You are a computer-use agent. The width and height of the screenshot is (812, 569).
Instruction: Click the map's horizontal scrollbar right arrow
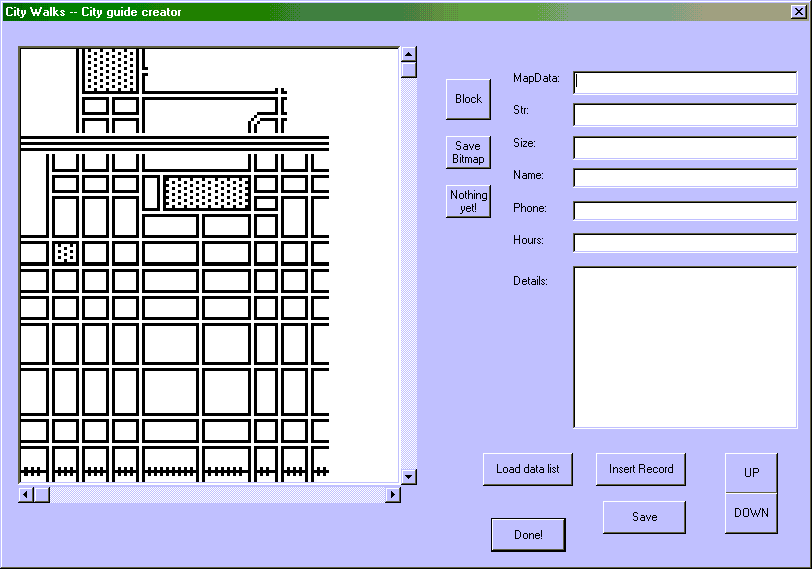click(x=393, y=495)
